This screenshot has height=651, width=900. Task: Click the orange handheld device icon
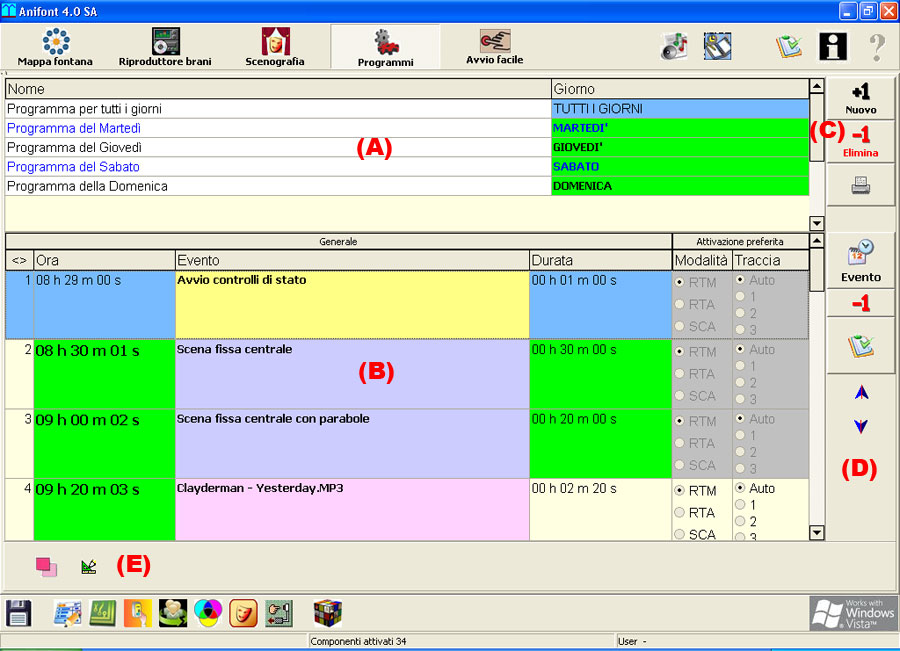click(137, 613)
